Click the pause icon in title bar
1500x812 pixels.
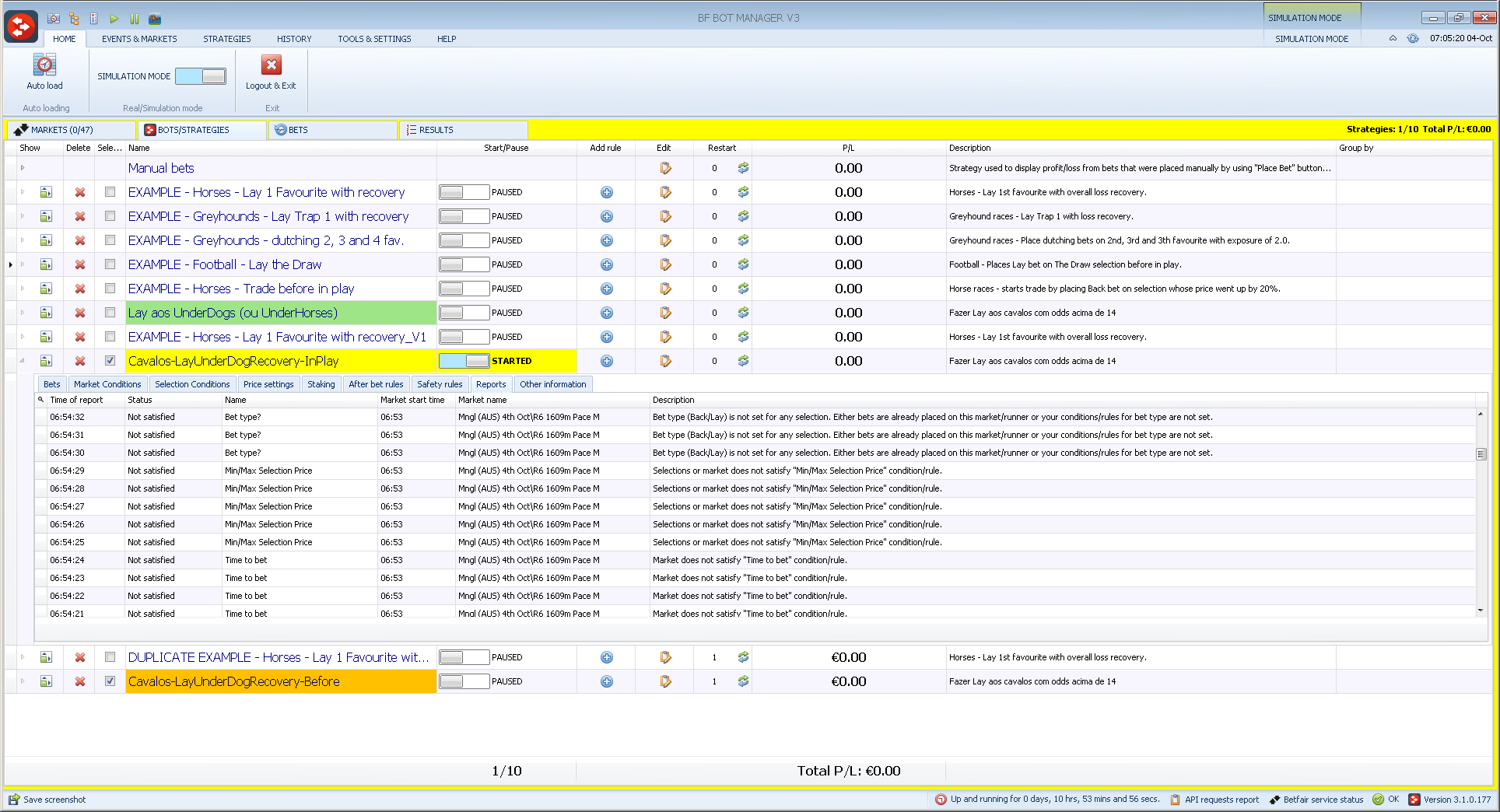[135, 19]
